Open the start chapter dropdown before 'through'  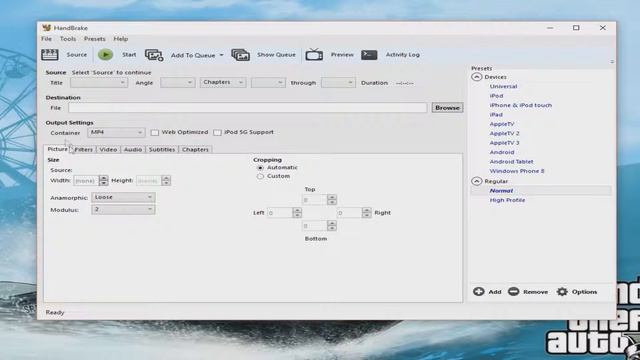pos(268,82)
